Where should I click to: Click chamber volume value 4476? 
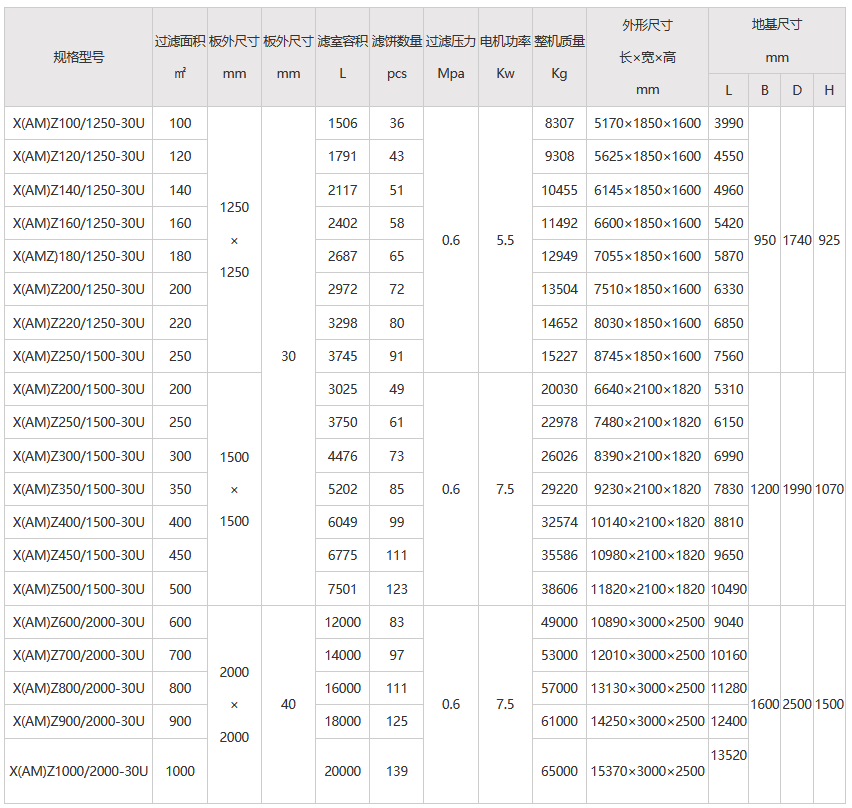(x=342, y=456)
